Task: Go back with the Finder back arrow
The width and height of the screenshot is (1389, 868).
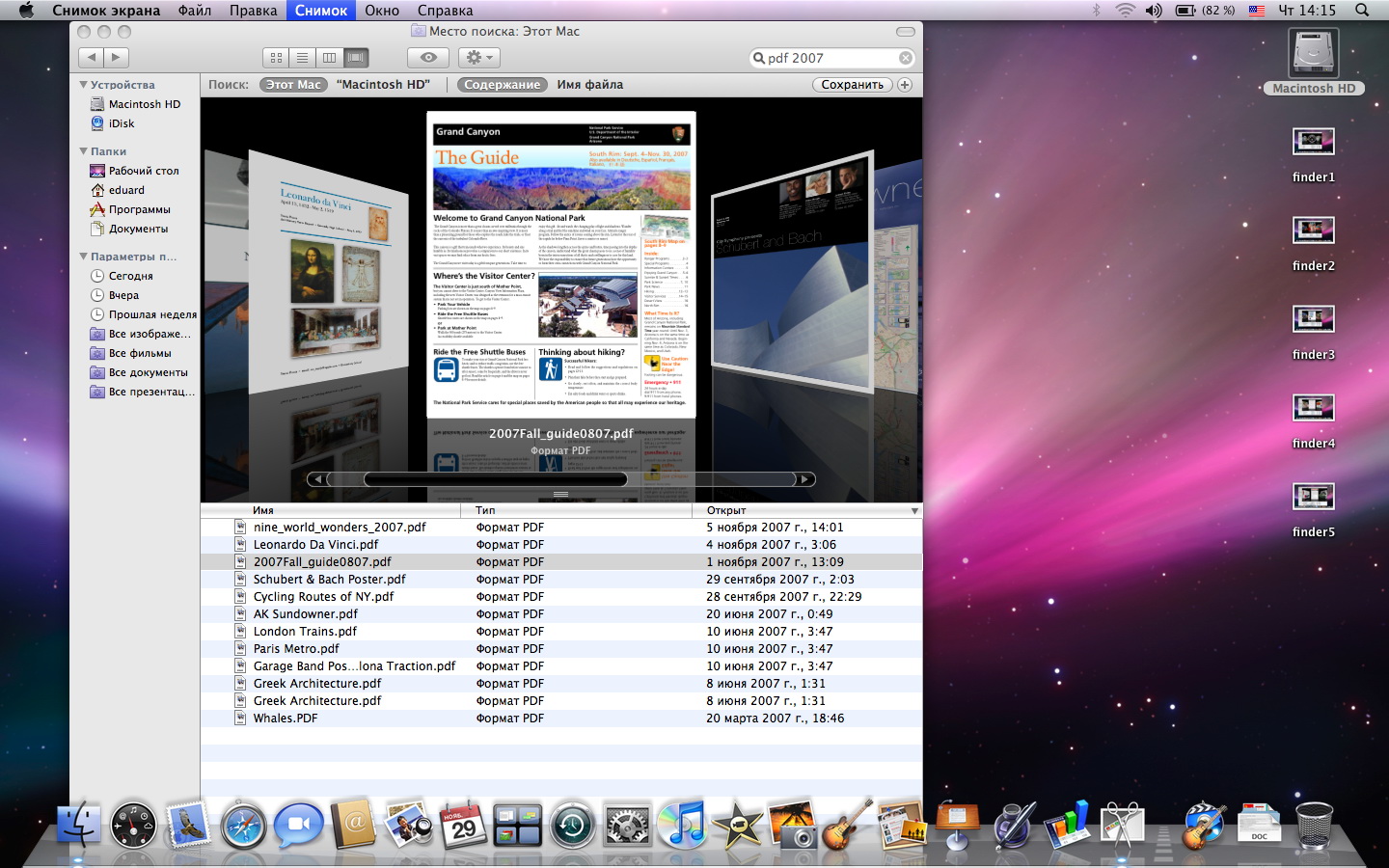Action: coord(91,58)
